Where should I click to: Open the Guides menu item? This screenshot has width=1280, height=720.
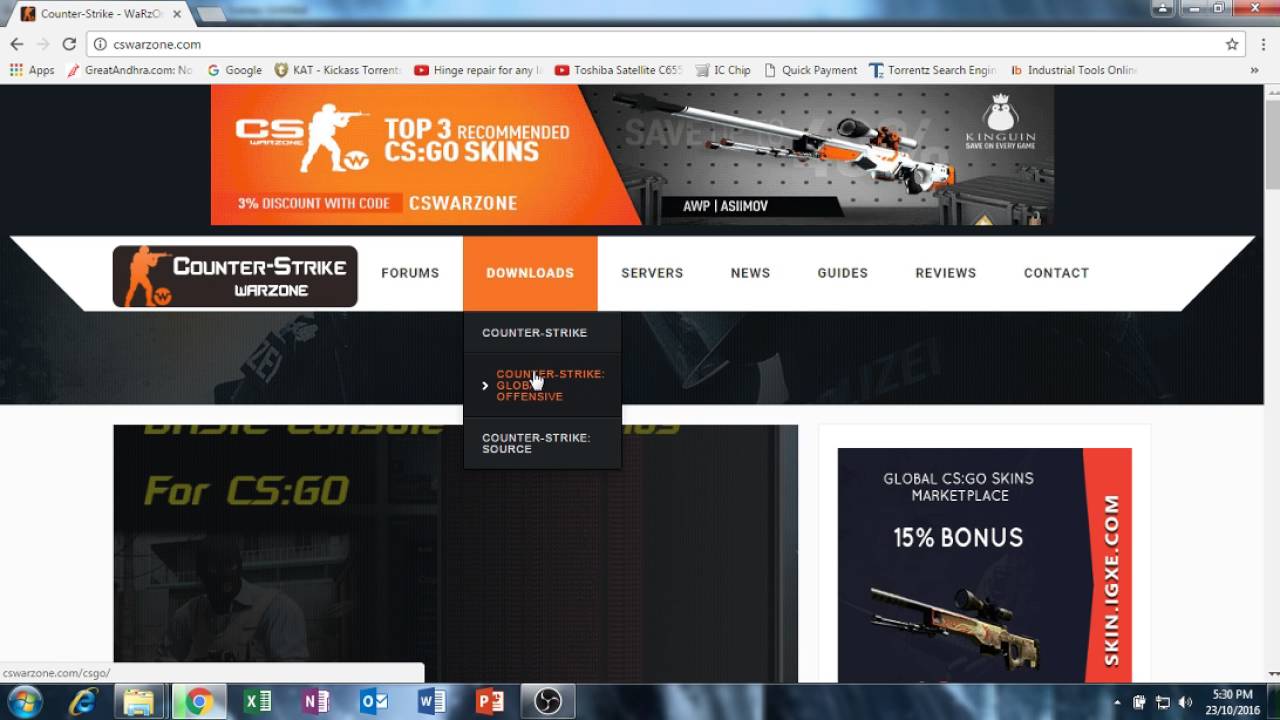tap(843, 273)
